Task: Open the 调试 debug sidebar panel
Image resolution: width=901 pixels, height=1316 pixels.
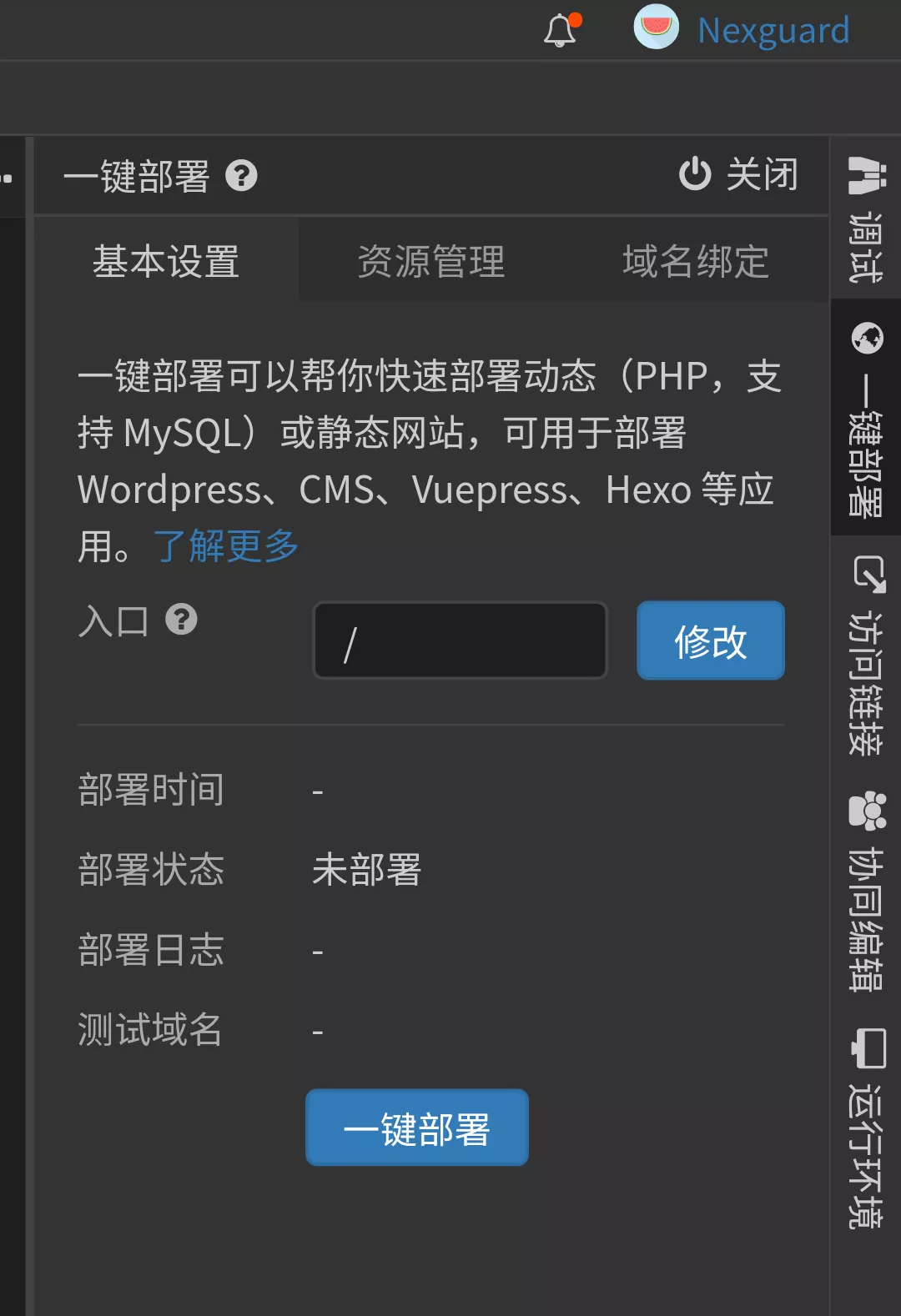Action: click(866, 218)
